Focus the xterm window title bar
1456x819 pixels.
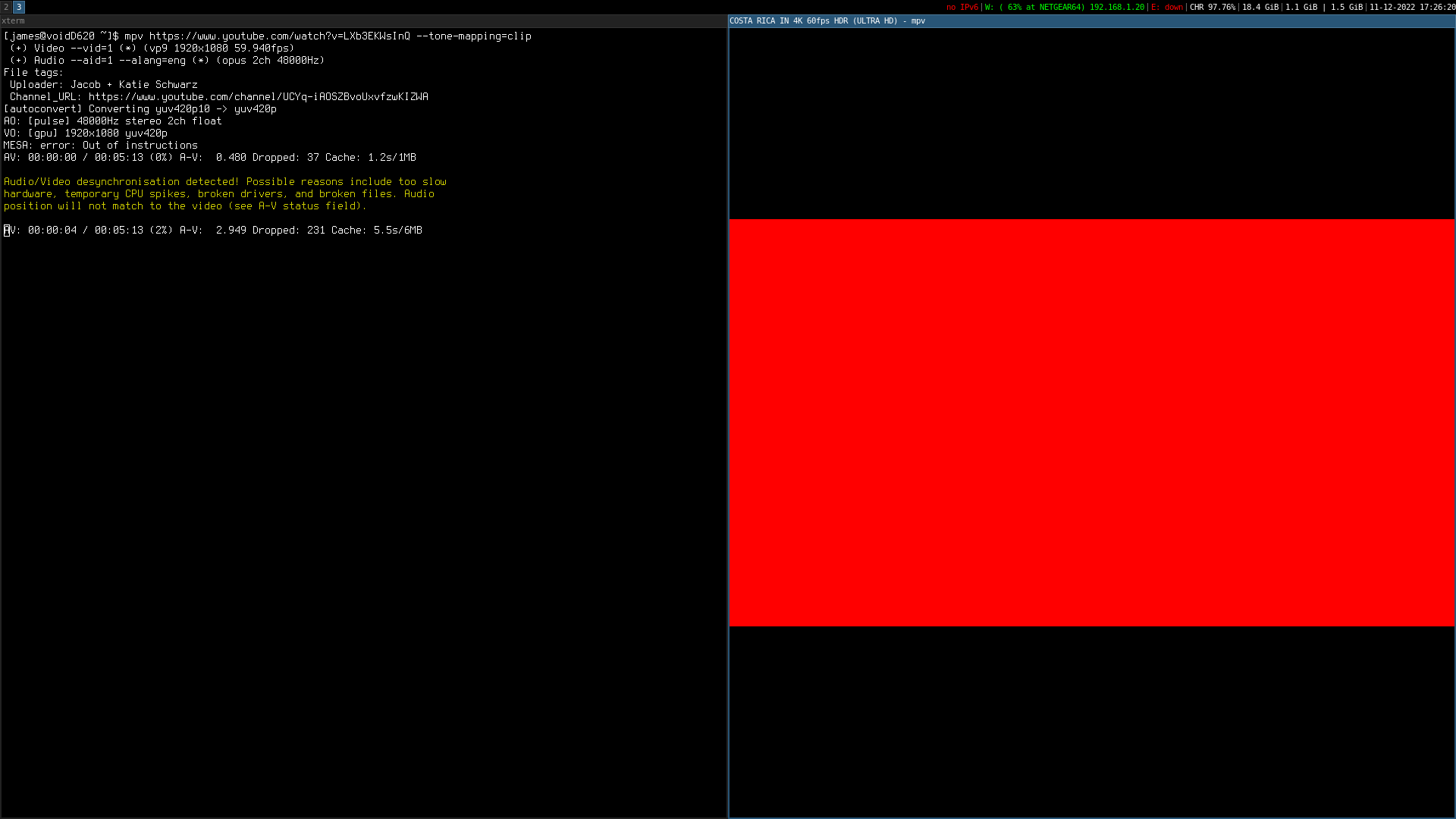tap(364, 21)
